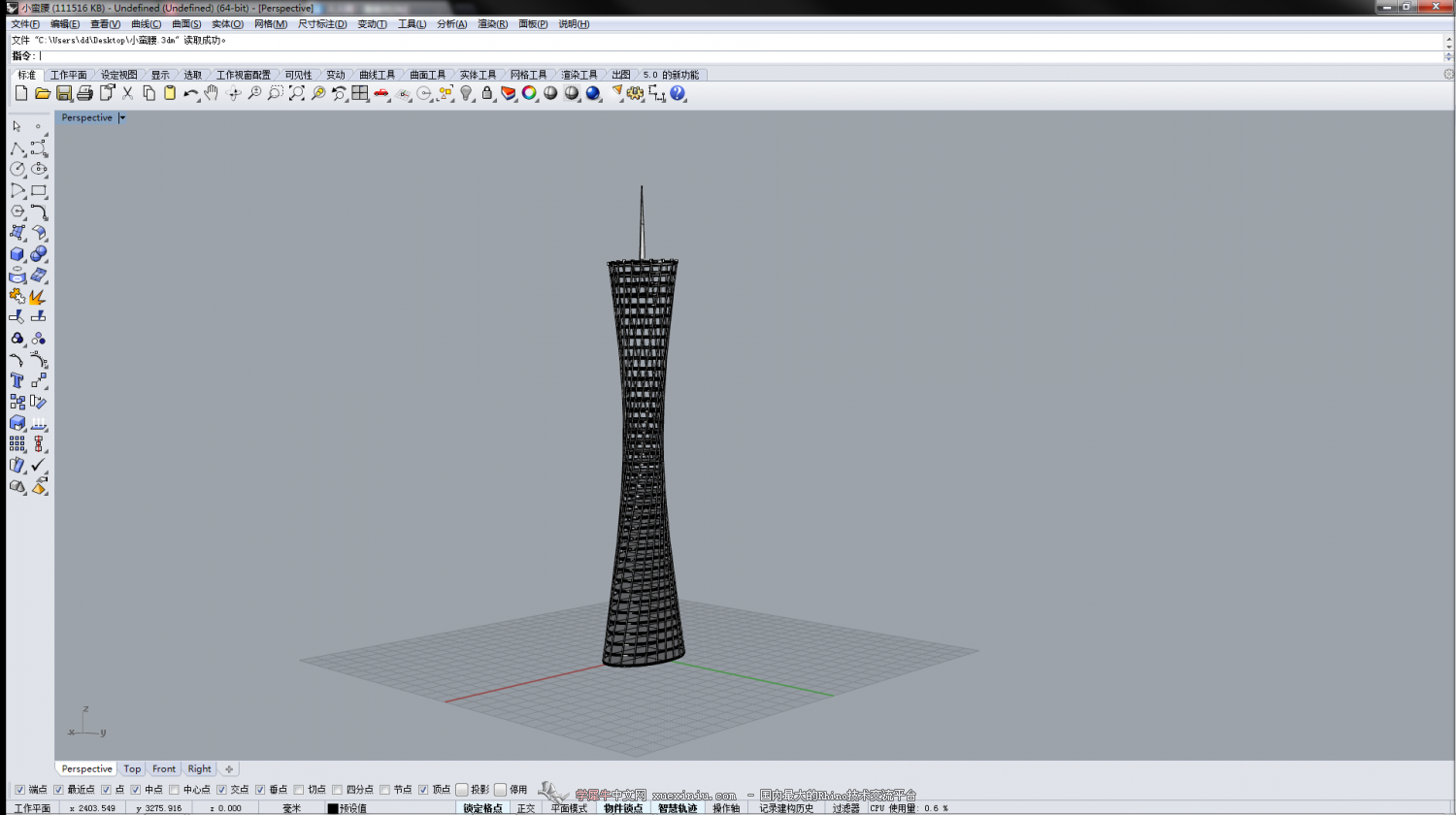Switch to the Right viewport tab
This screenshot has width=1456, height=815.
[x=199, y=768]
